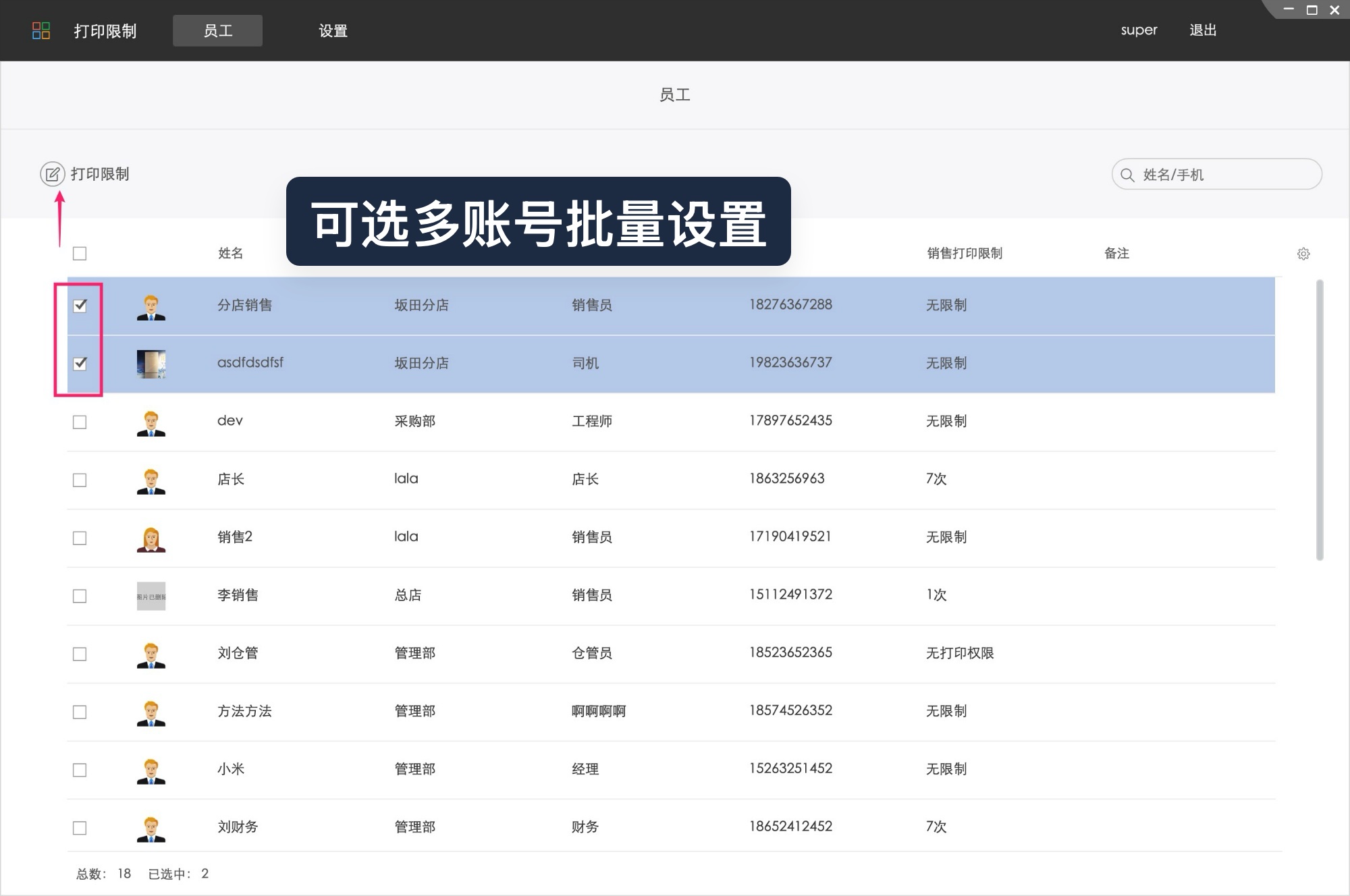Uncheck the 分店销售 row checkbox

[80, 306]
